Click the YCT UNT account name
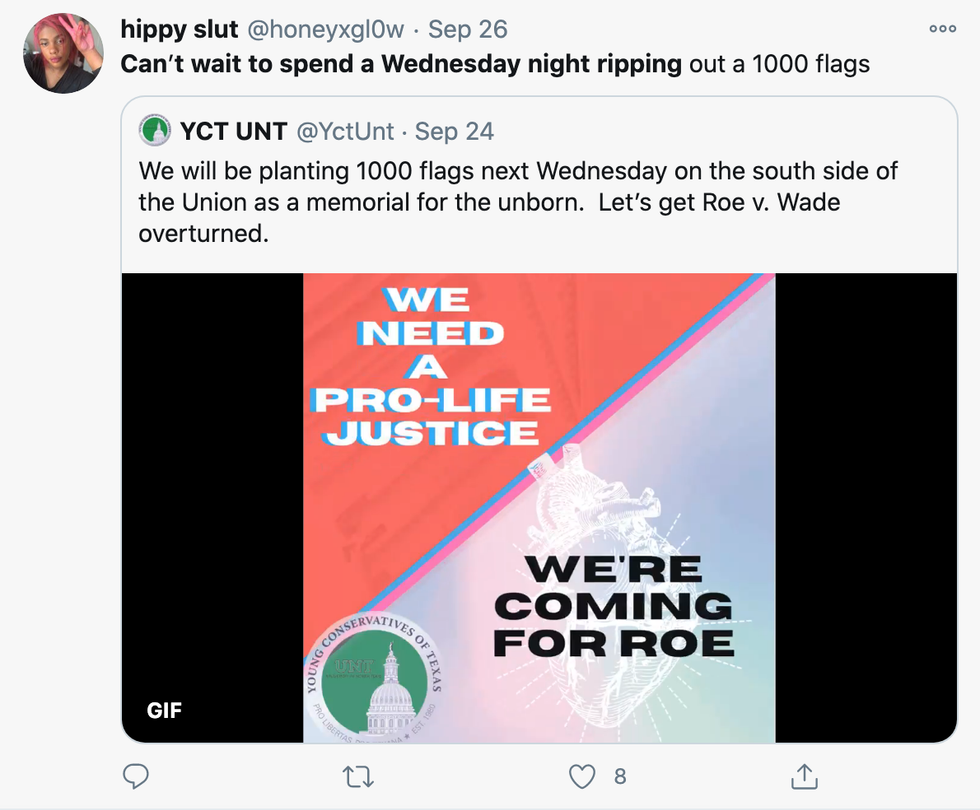The width and height of the screenshot is (980, 810). tap(233, 130)
